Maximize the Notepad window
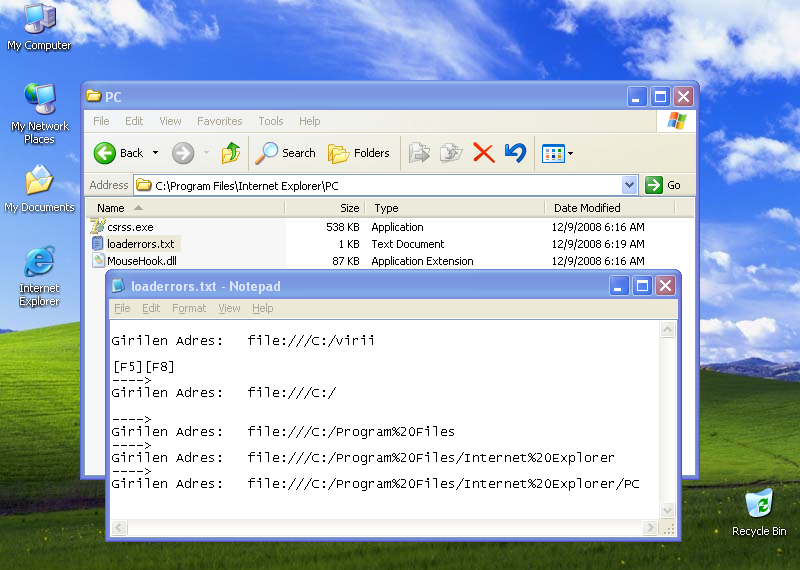 (x=642, y=286)
